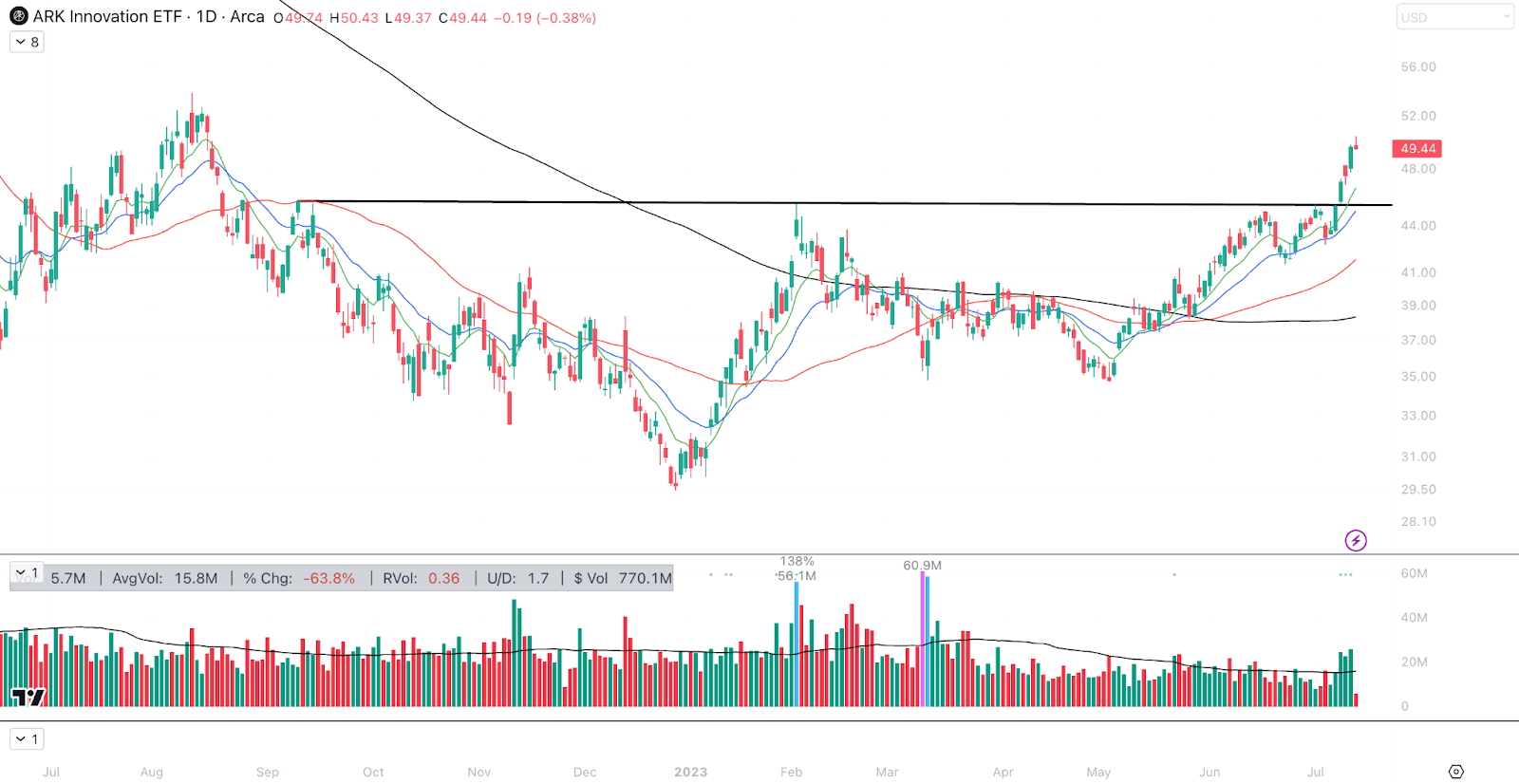This screenshot has width=1519, height=784.
Task: Click the AvgVol: 15.8M value
Action: coord(165,578)
